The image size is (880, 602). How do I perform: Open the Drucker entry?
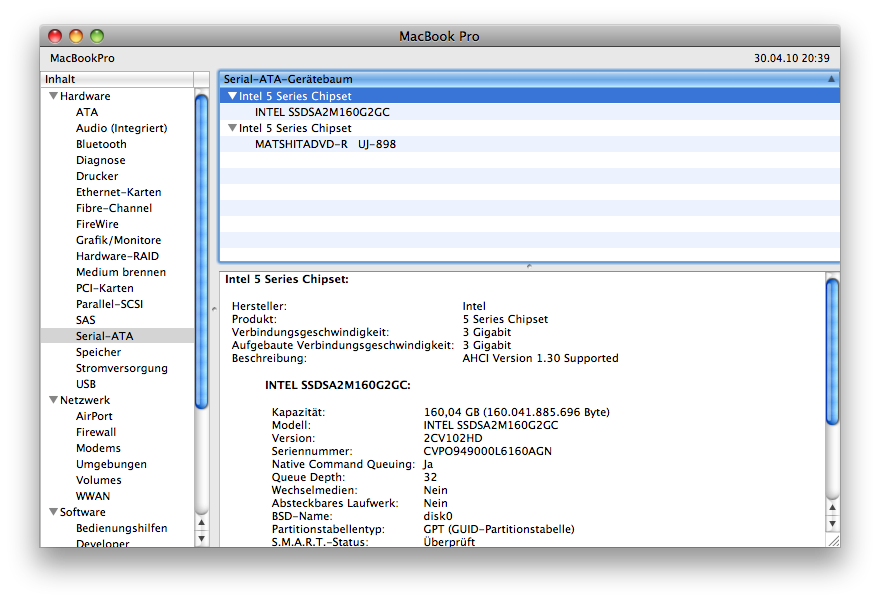click(97, 176)
